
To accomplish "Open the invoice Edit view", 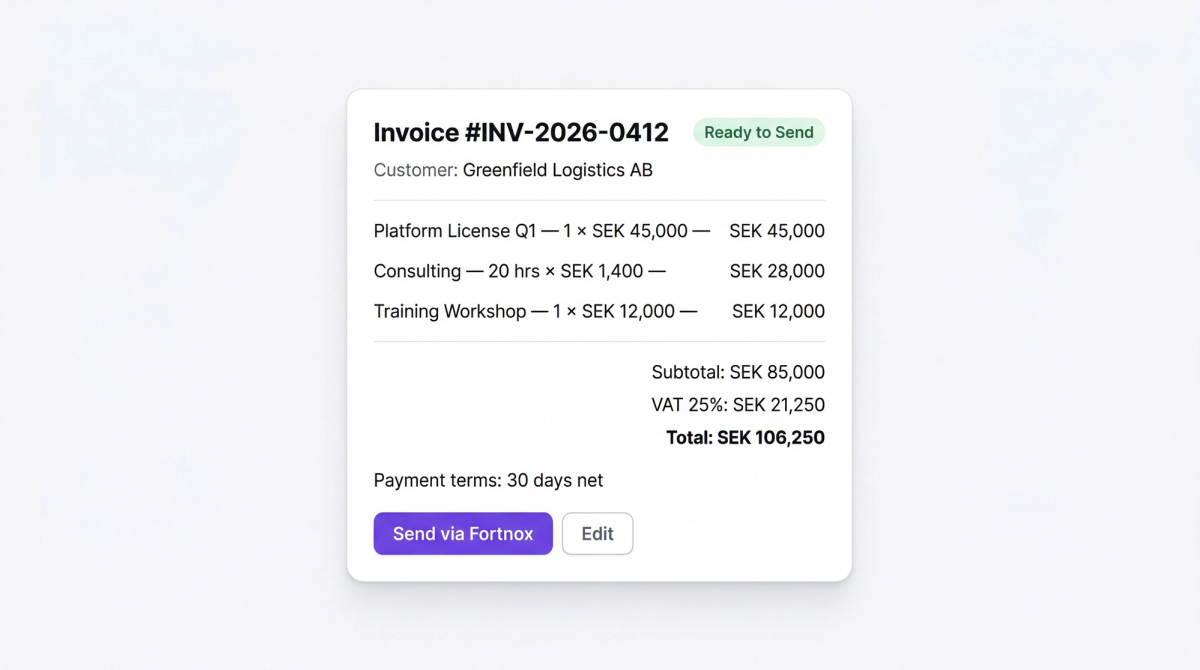I will [x=597, y=533].
